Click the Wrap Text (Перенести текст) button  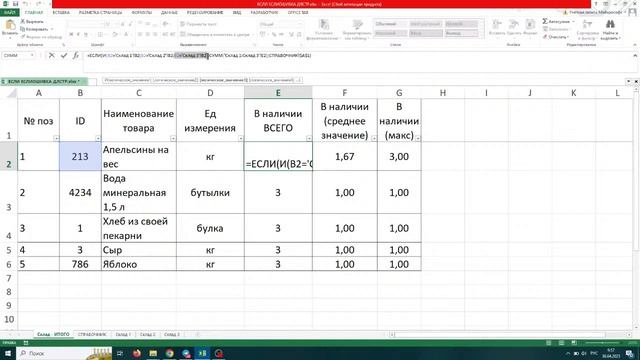(199, 24)
